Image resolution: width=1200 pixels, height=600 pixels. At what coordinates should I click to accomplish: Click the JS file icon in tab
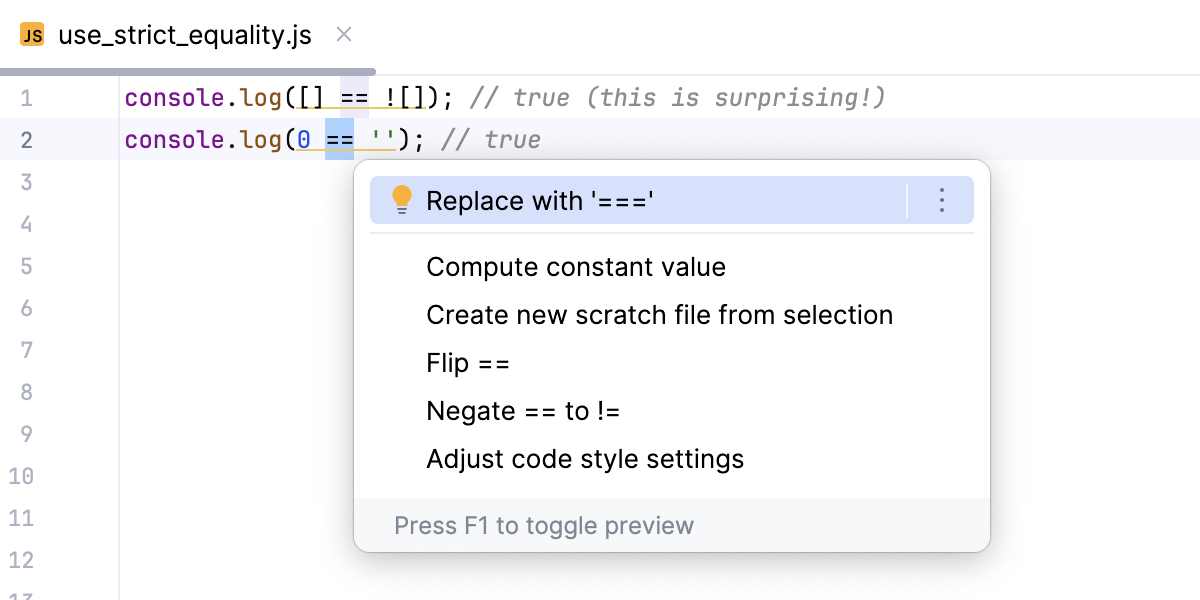coord(32,36)
